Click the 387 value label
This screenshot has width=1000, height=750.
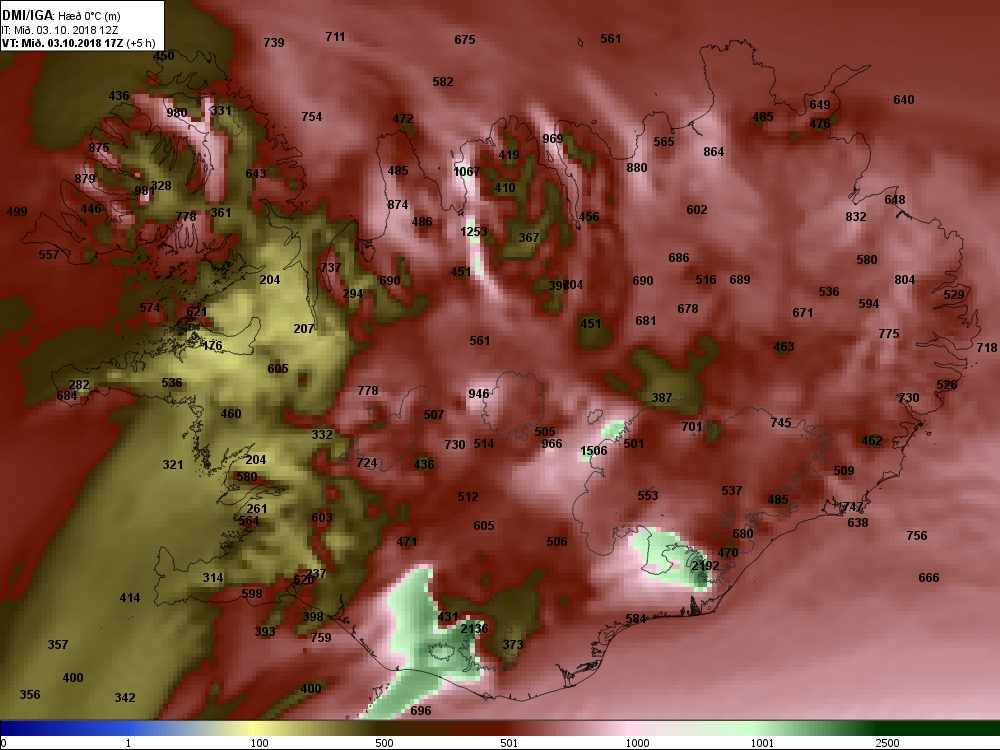[661, 398]
